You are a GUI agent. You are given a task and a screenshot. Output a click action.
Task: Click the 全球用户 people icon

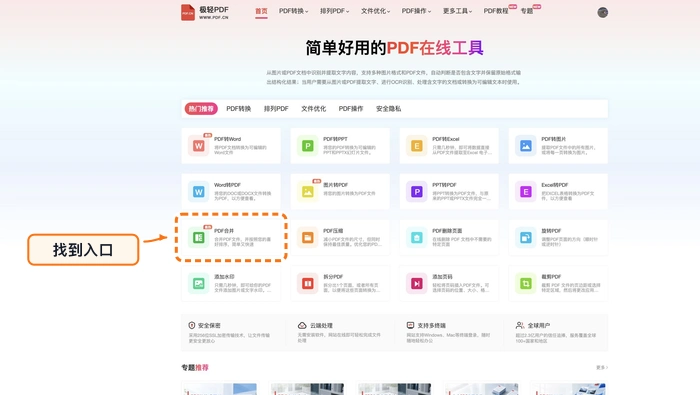520,325
